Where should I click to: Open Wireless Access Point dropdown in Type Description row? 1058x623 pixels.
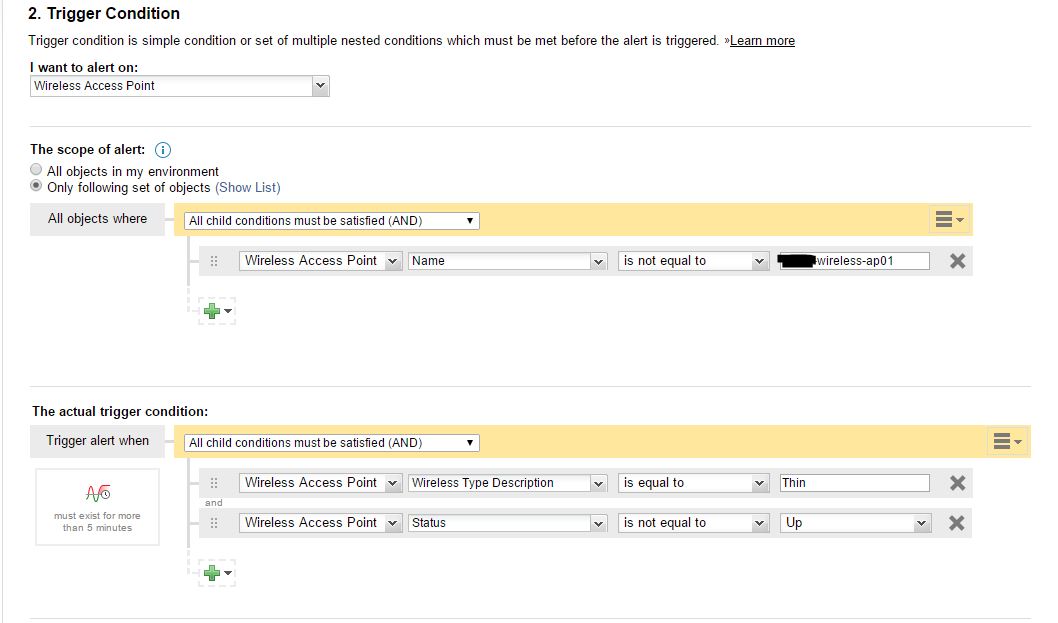click(321, 483)
